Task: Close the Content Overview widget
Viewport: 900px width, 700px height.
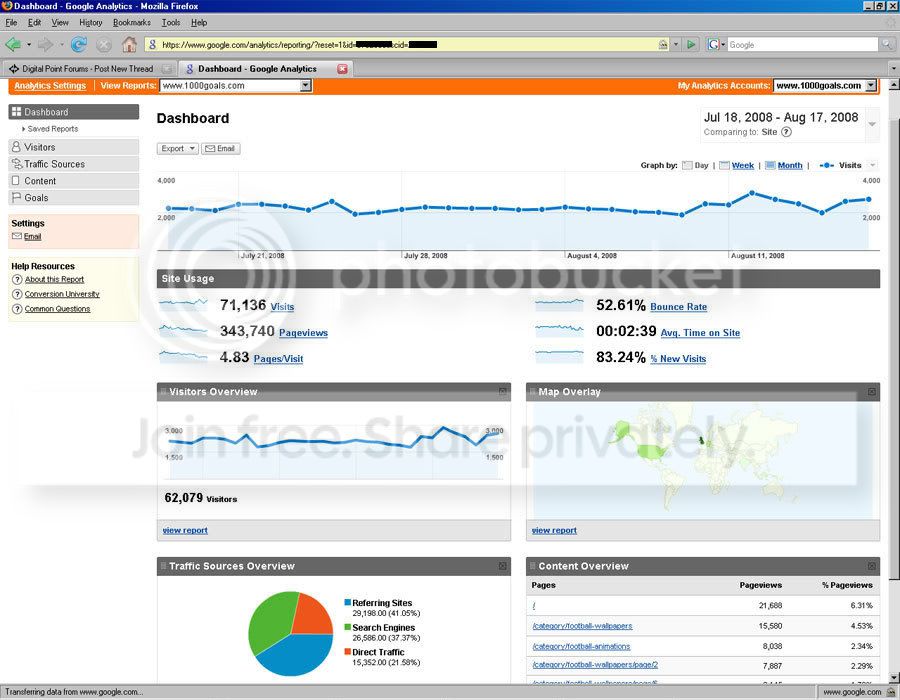Action: (x=871, y=566)
